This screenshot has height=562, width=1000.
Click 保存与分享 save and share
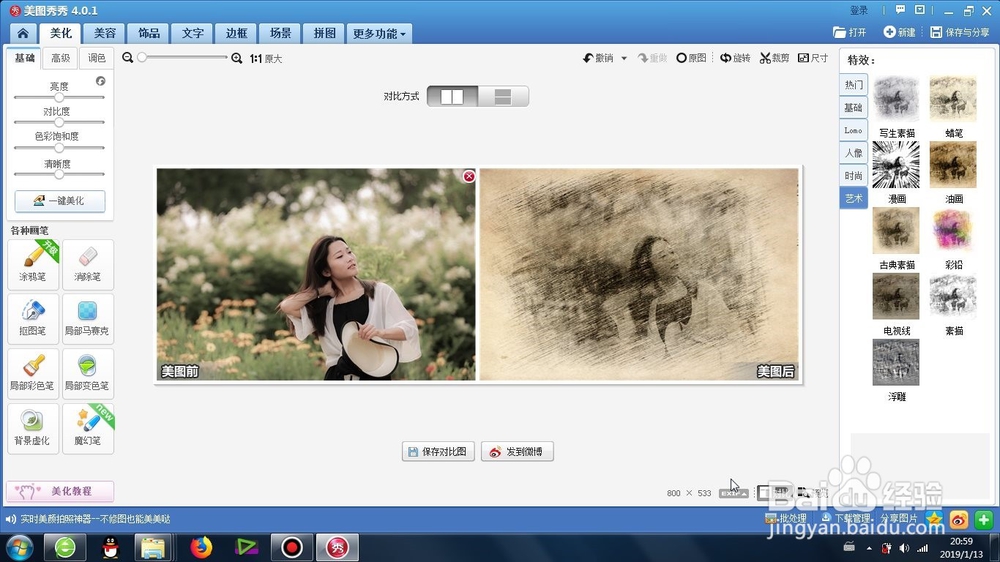[960, 32]
